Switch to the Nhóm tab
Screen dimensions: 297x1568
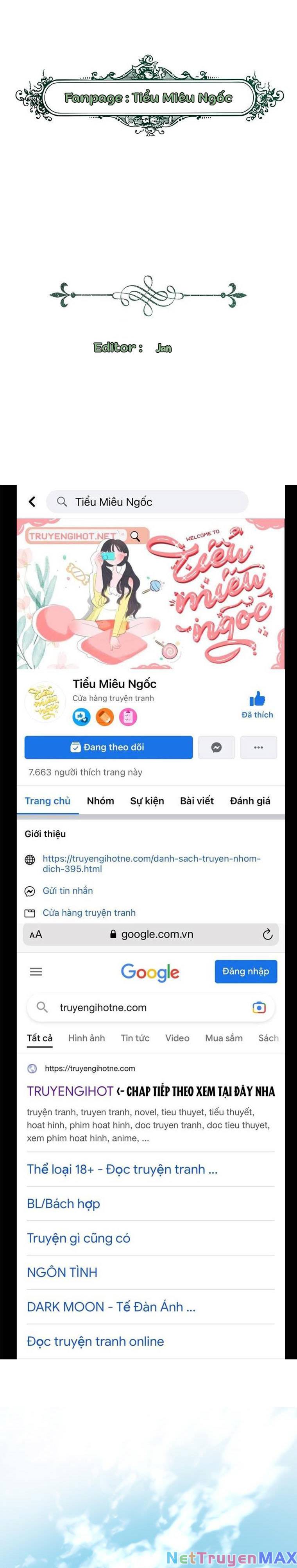point(100,801)
